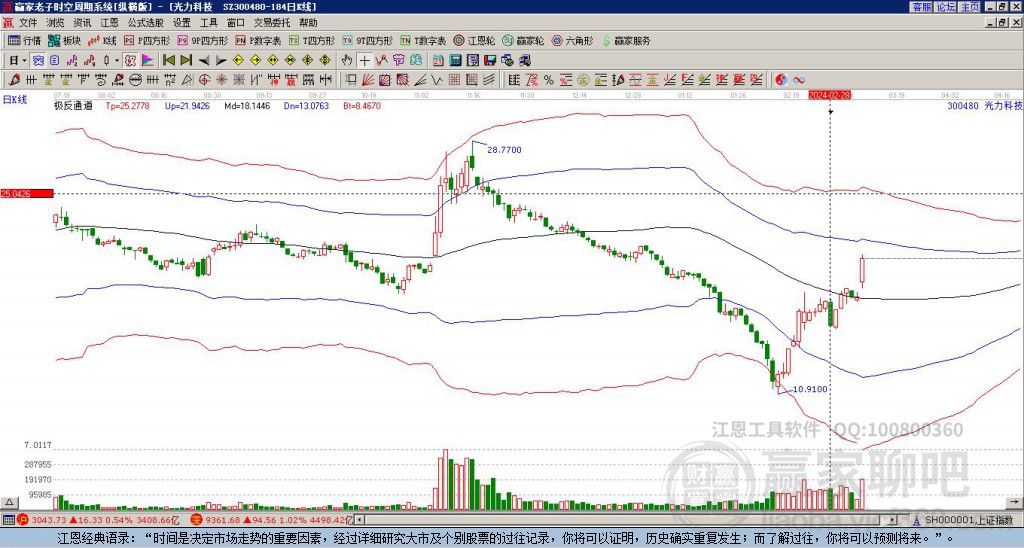Click the 论坛 forum button

pyautogui.click(x=945, y=7)
